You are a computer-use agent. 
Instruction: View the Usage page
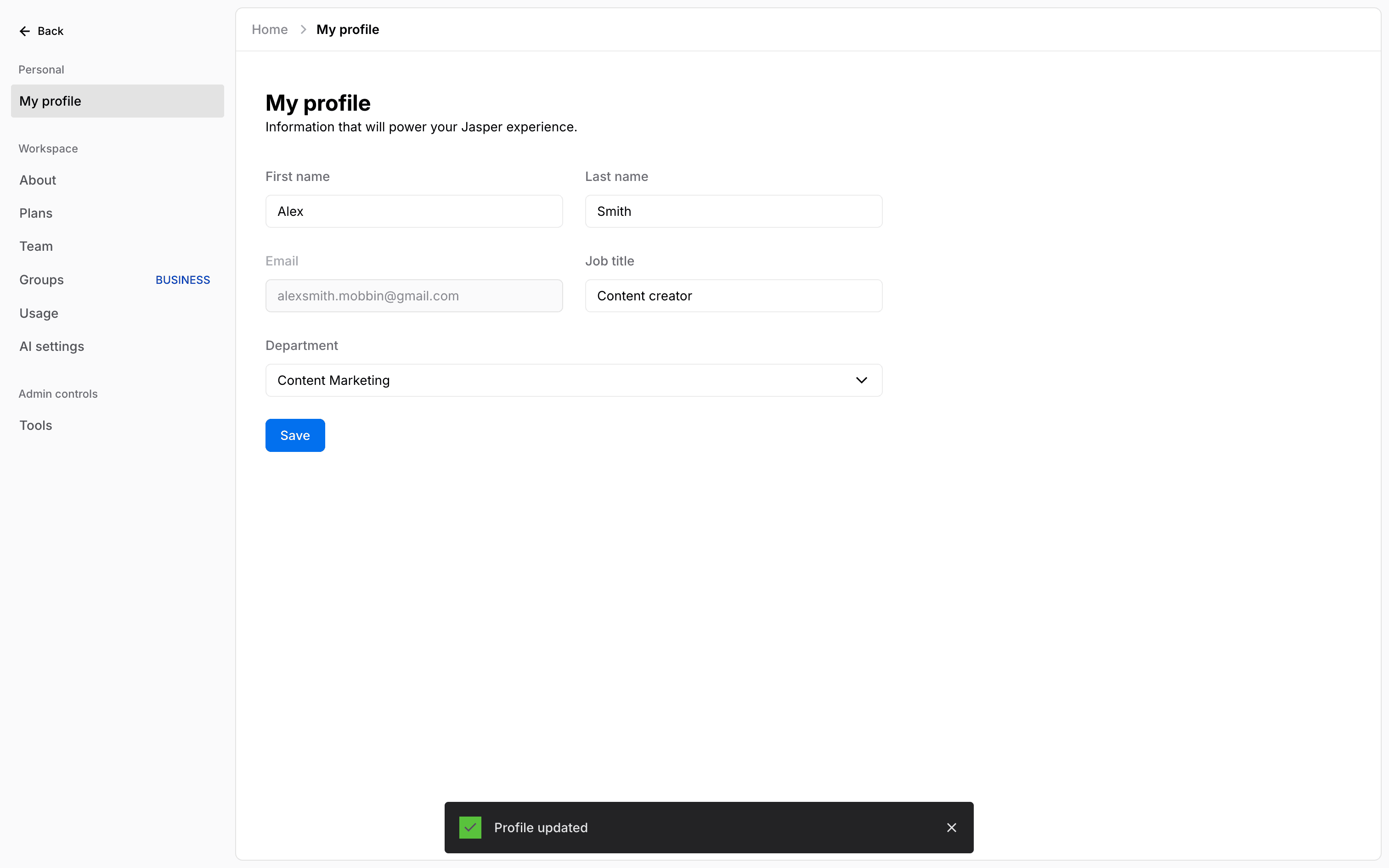[x=39, y=313]
